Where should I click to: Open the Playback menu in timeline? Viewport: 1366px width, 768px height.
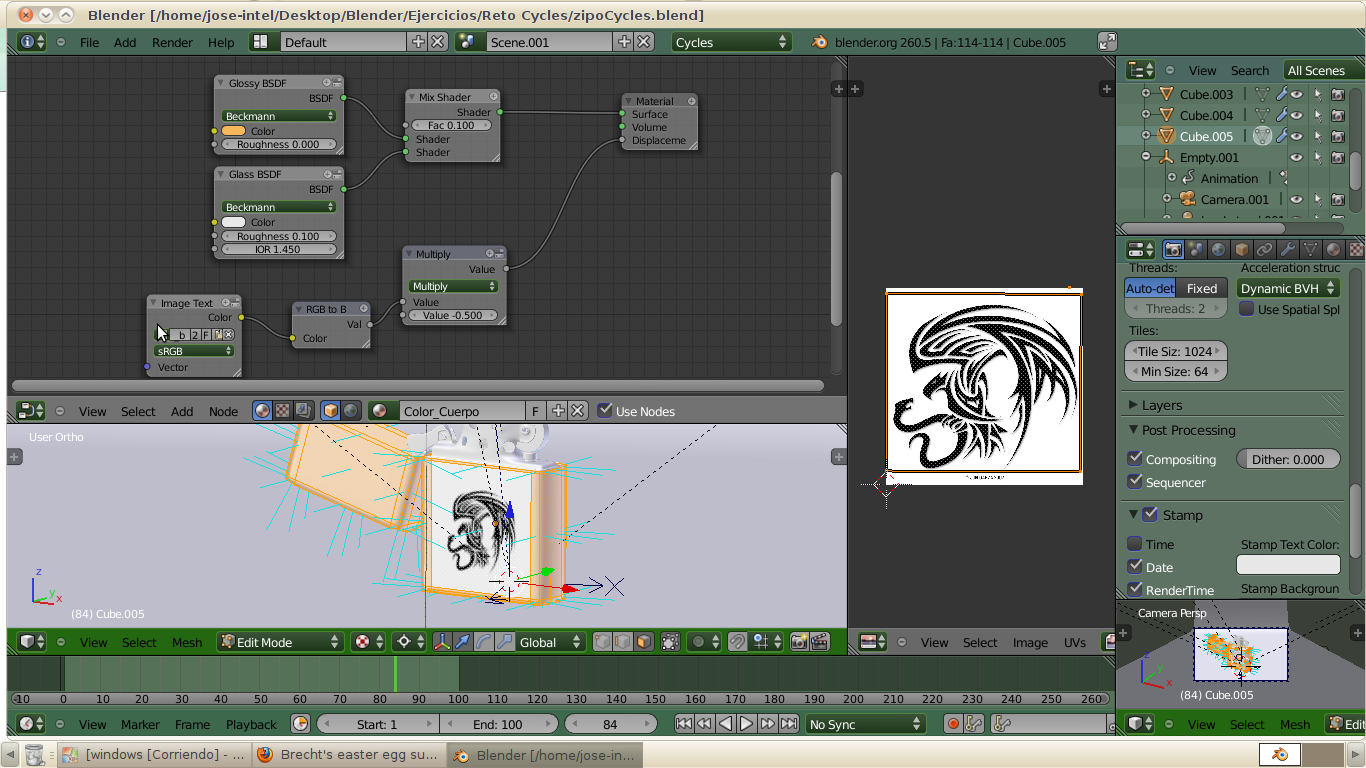coord(251,724)
